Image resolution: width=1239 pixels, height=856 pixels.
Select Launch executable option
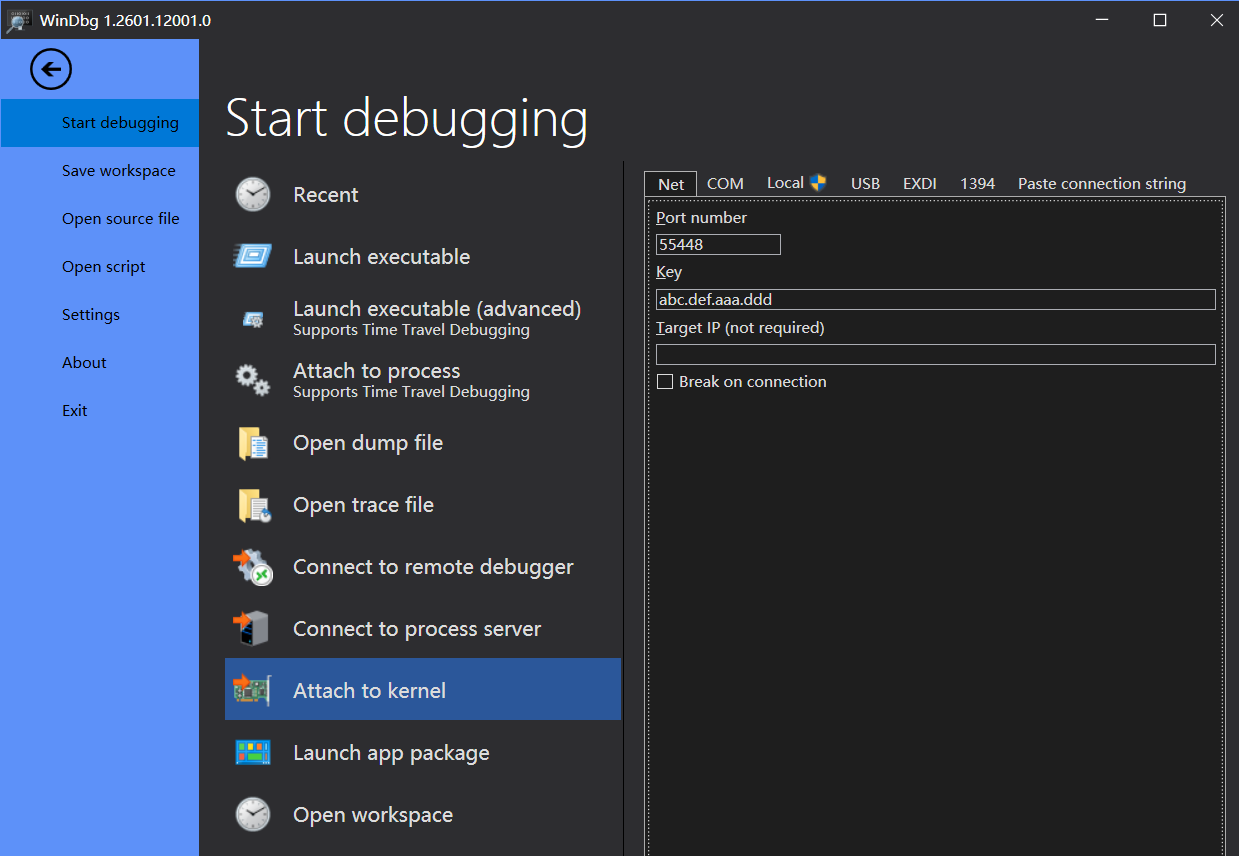[x=423, y=257]
